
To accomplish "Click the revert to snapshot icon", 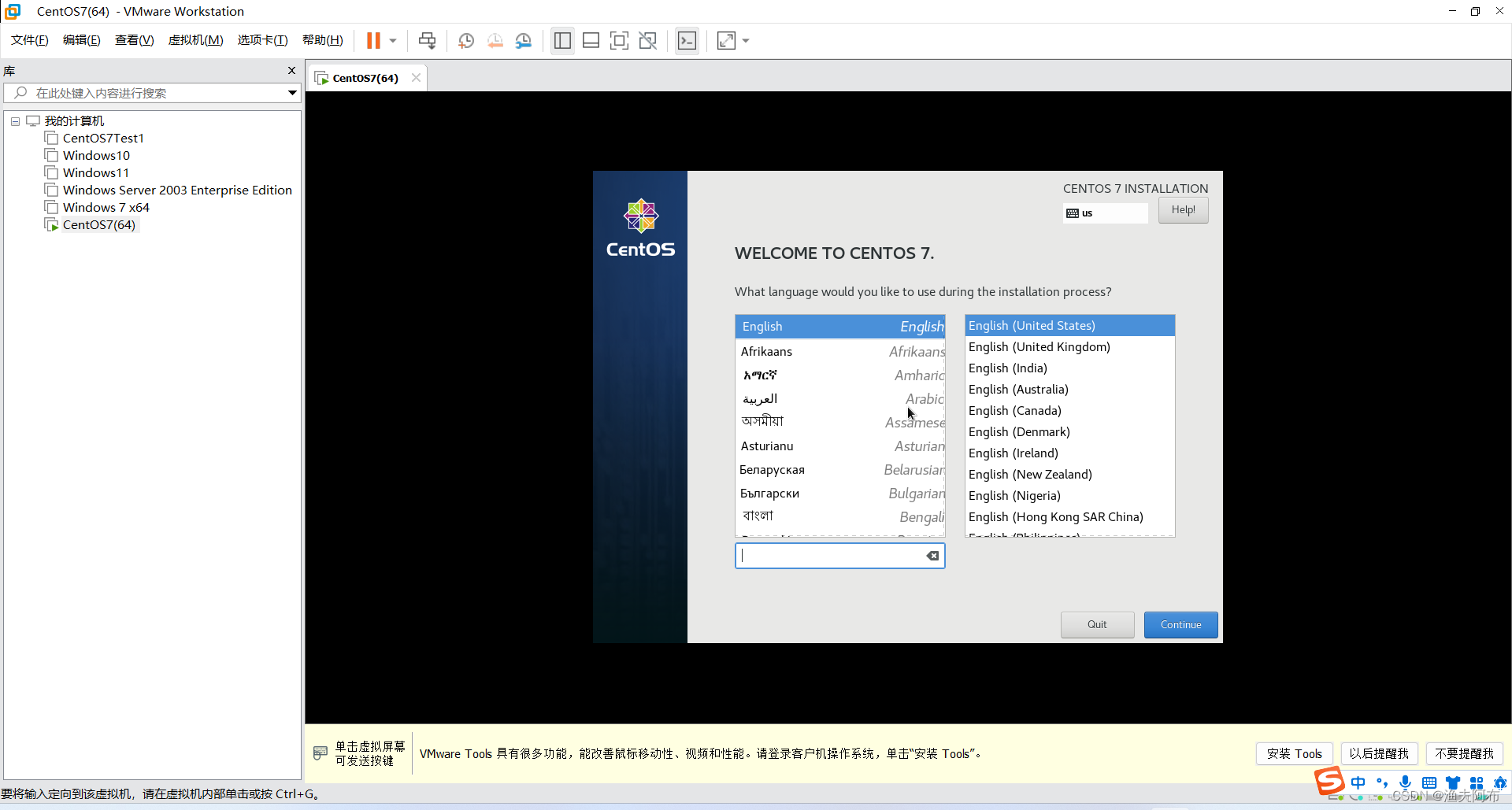I will click(495, 40).
